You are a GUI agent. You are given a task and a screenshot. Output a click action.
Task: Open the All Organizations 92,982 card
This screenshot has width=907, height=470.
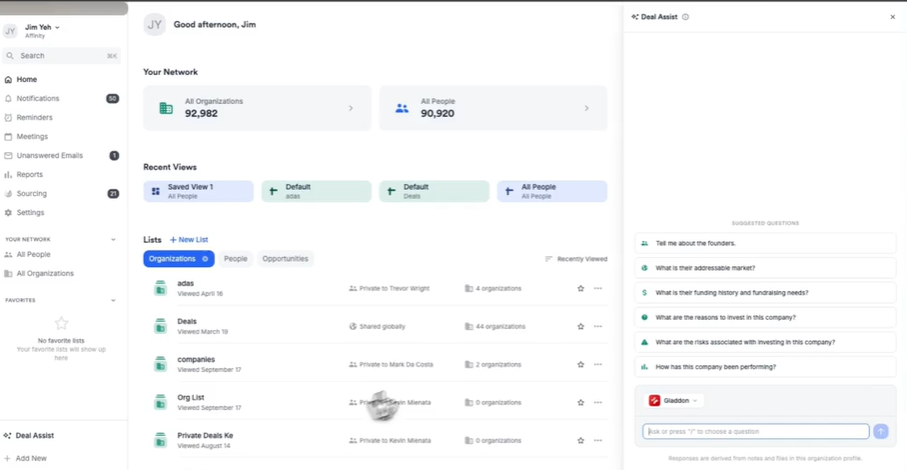tap(257, 108)
